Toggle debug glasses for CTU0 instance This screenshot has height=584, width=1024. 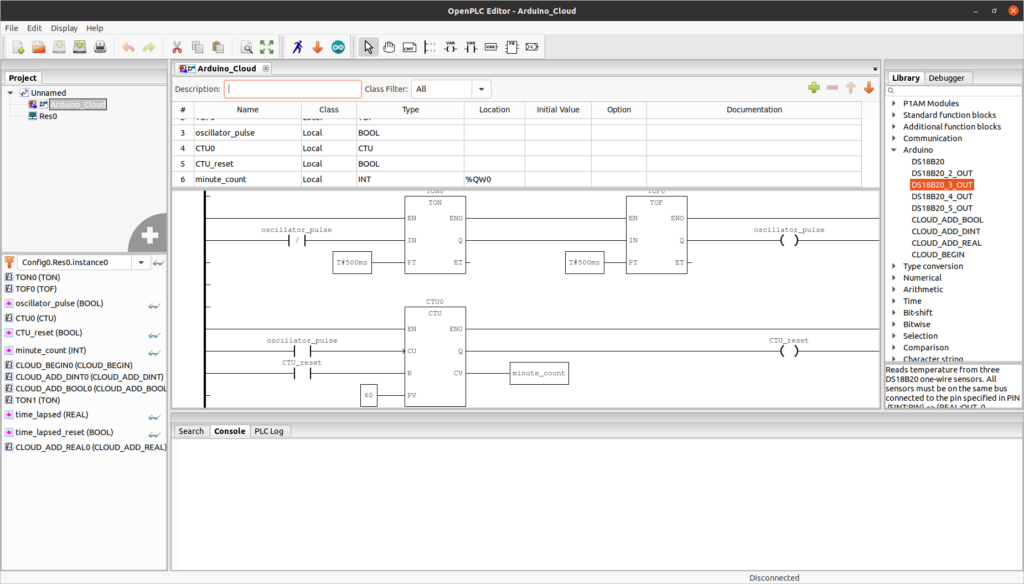(154, 318)
